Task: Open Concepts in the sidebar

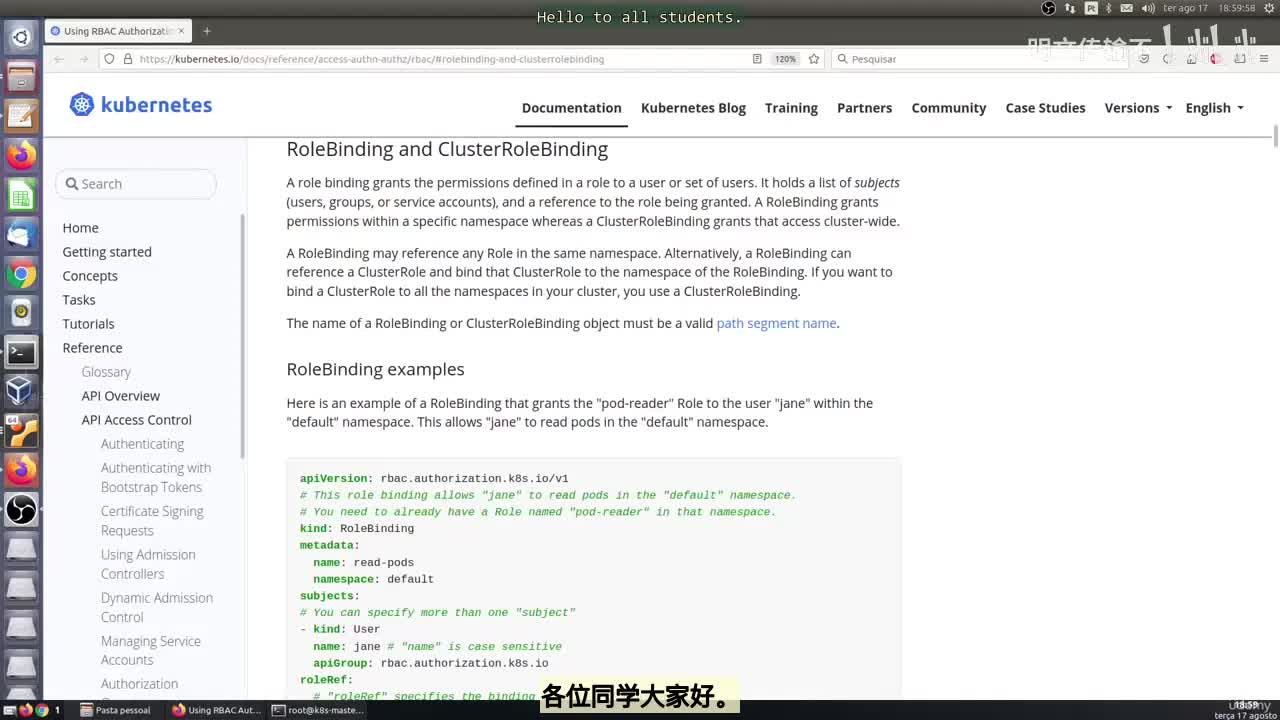Action: pos(90,276)
